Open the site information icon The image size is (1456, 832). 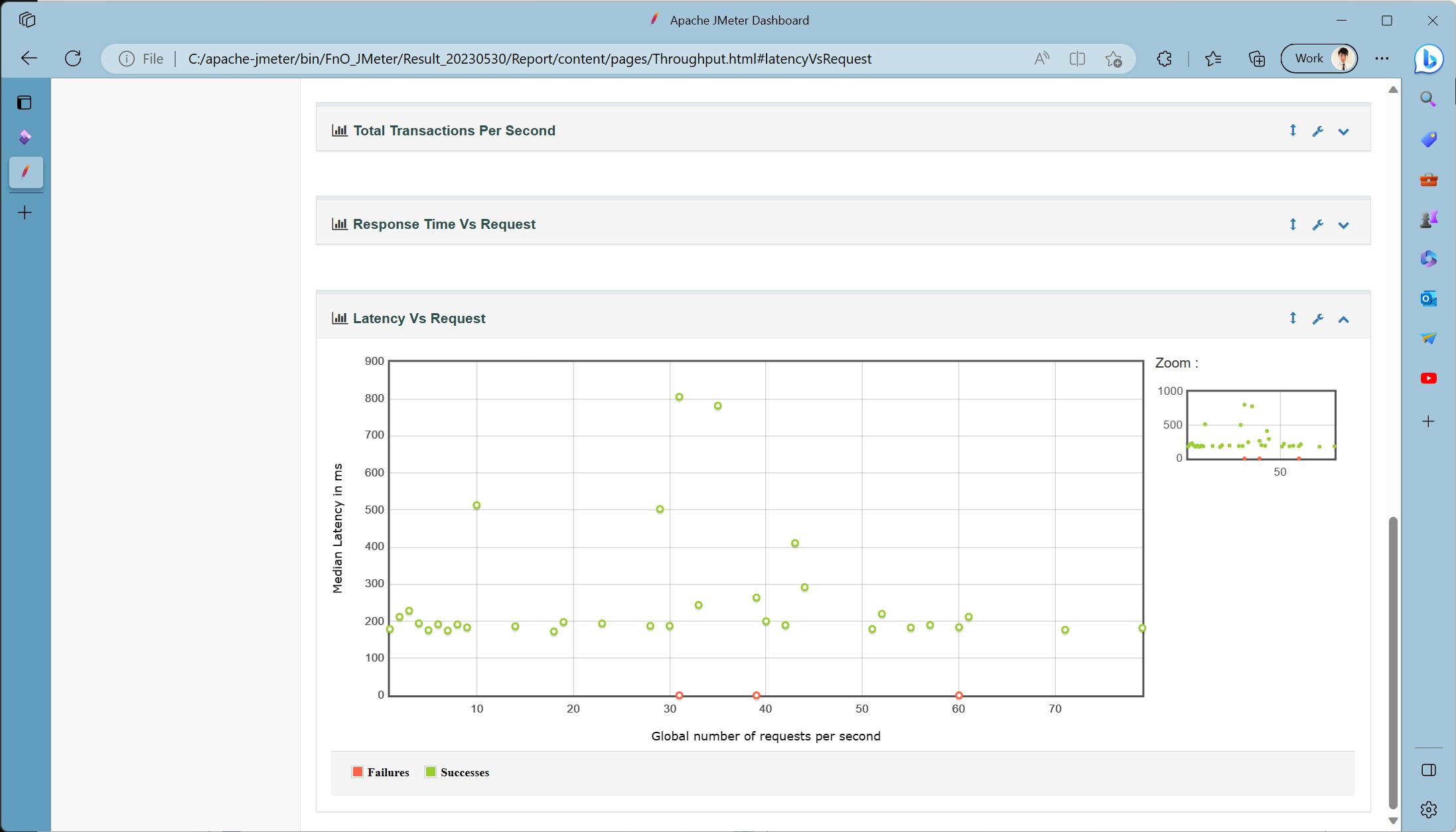(126, 58)
